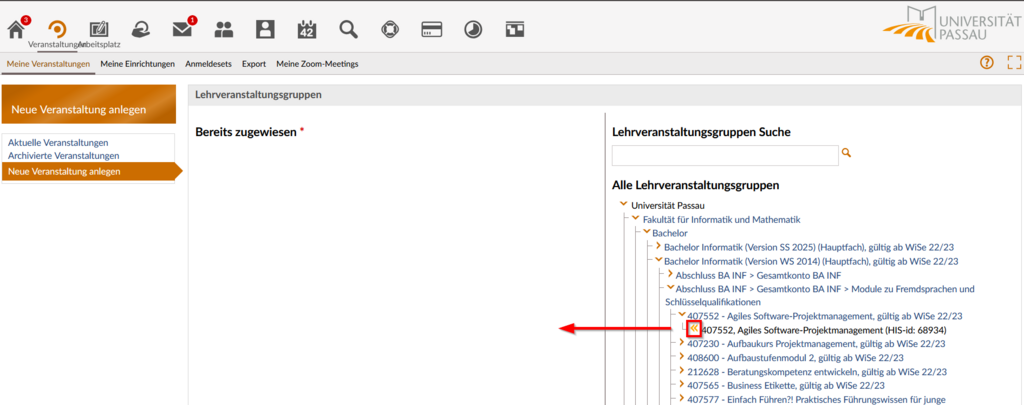Image resolution: width=1024 pixels, height=405 pixels.
Task: Expand the 408600 Aufbaustufenmodul 2 chevron
Action: point(682,356)
